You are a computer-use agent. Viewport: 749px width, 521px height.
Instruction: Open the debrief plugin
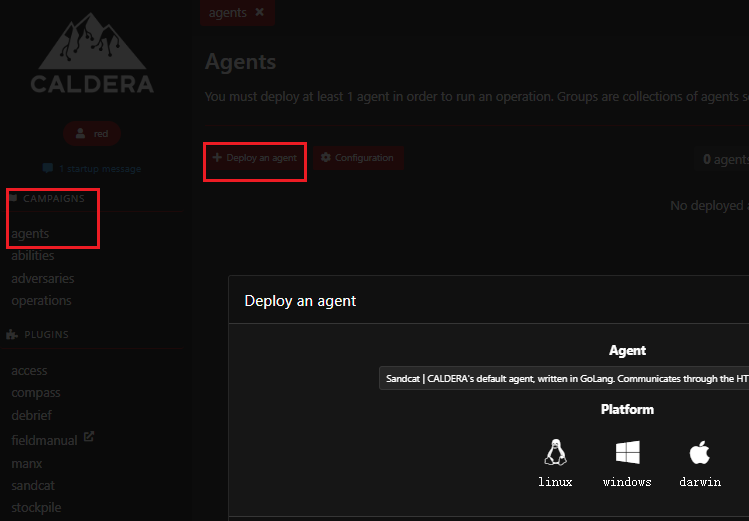(32, 415)
